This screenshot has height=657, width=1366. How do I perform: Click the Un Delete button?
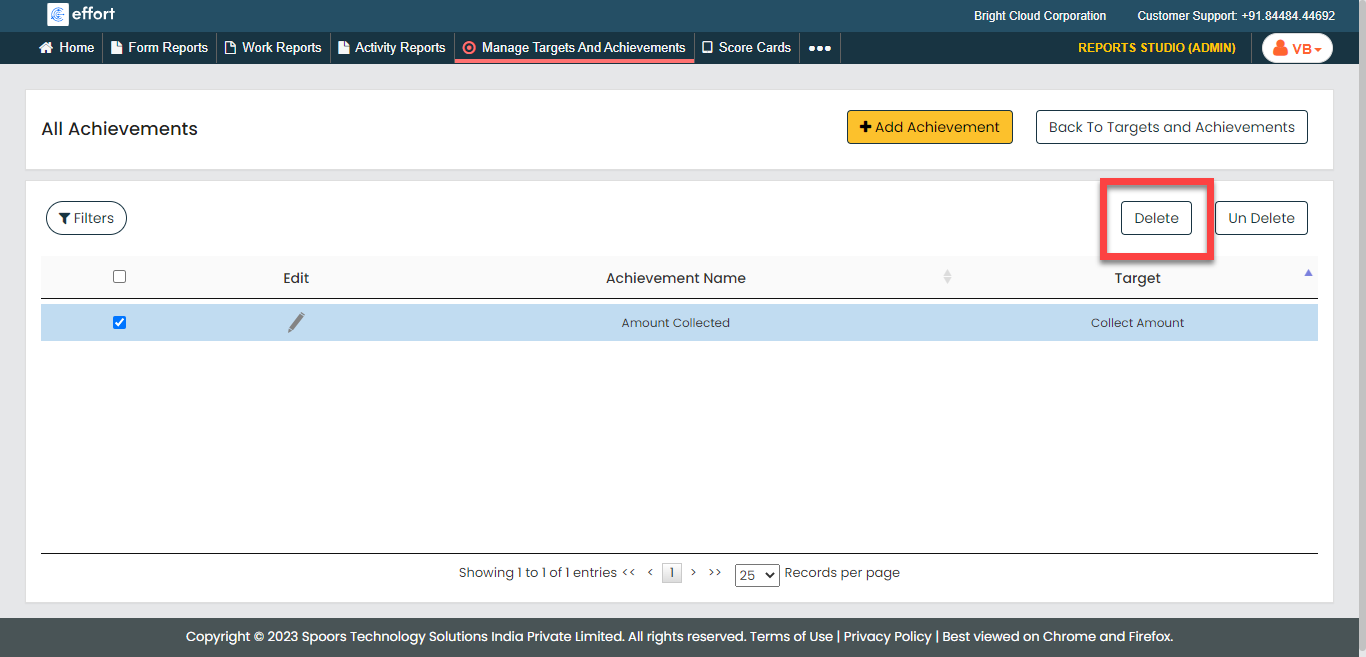(1260, 218)
